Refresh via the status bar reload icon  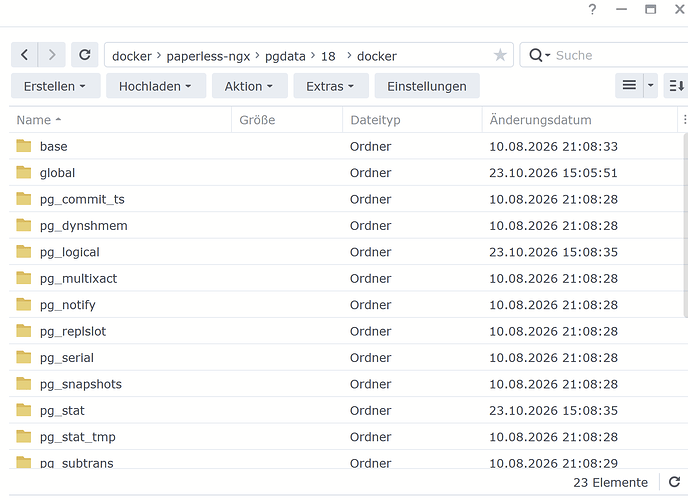[x=674, y=482]
